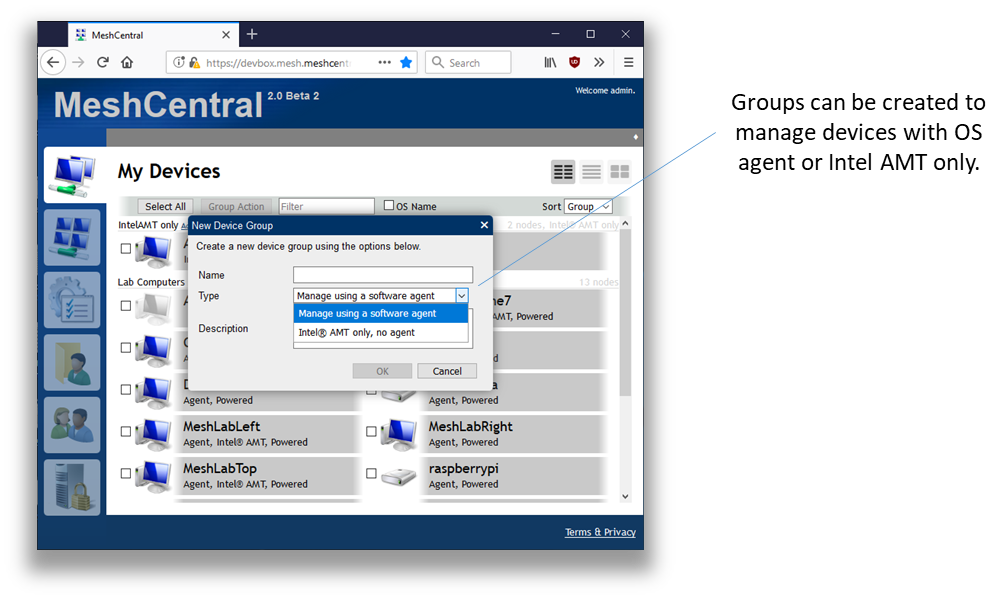Switch to the list view layout
1003x600 pixels.
(x=592, y=172)
